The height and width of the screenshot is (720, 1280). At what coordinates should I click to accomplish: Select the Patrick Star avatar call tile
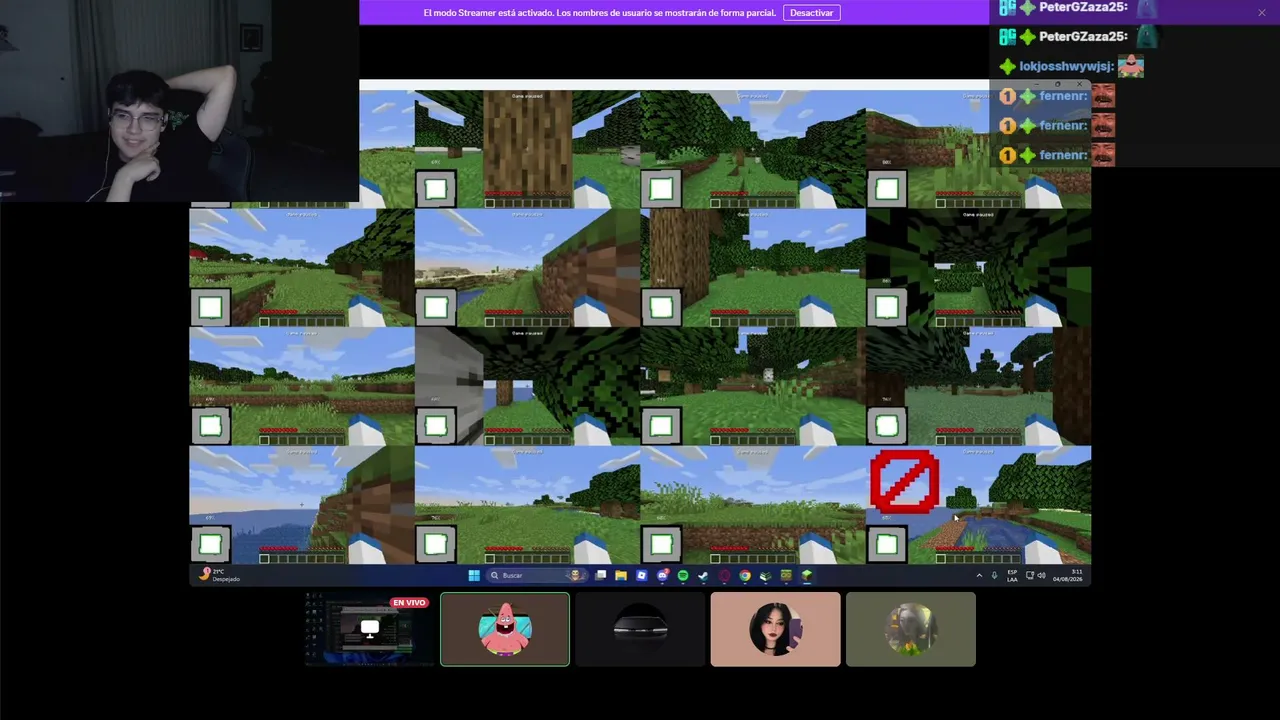[x=505, y=629]
